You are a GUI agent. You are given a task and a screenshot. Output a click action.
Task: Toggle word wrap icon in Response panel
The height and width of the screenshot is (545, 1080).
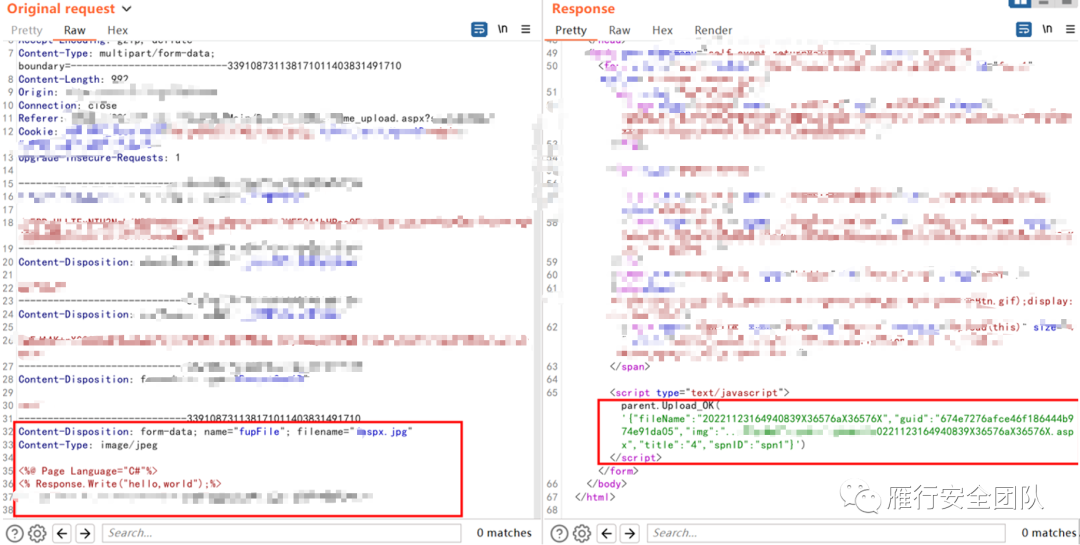click(1024, 30)
